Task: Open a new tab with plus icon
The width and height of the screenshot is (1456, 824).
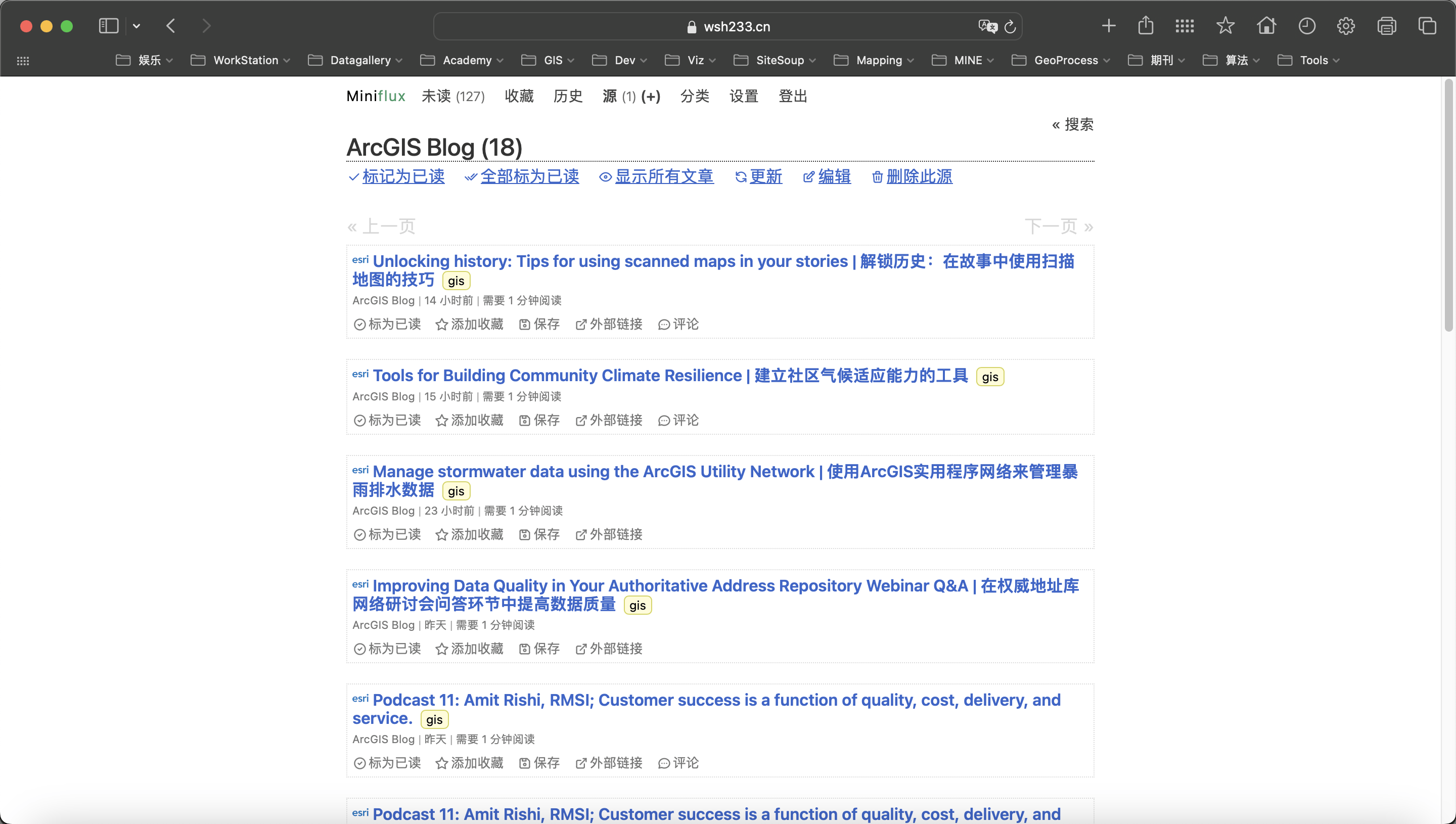Action: click(x=1109, y=25)
